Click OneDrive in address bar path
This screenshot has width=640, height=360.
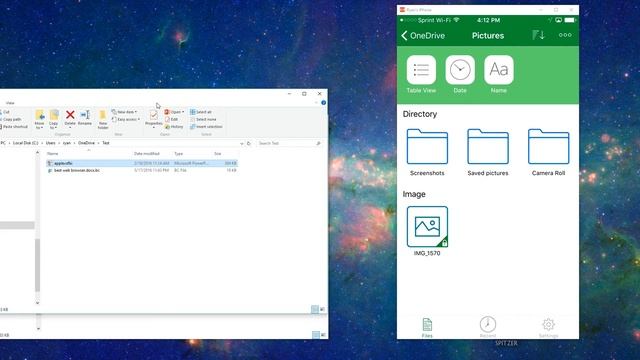[86, 143]
